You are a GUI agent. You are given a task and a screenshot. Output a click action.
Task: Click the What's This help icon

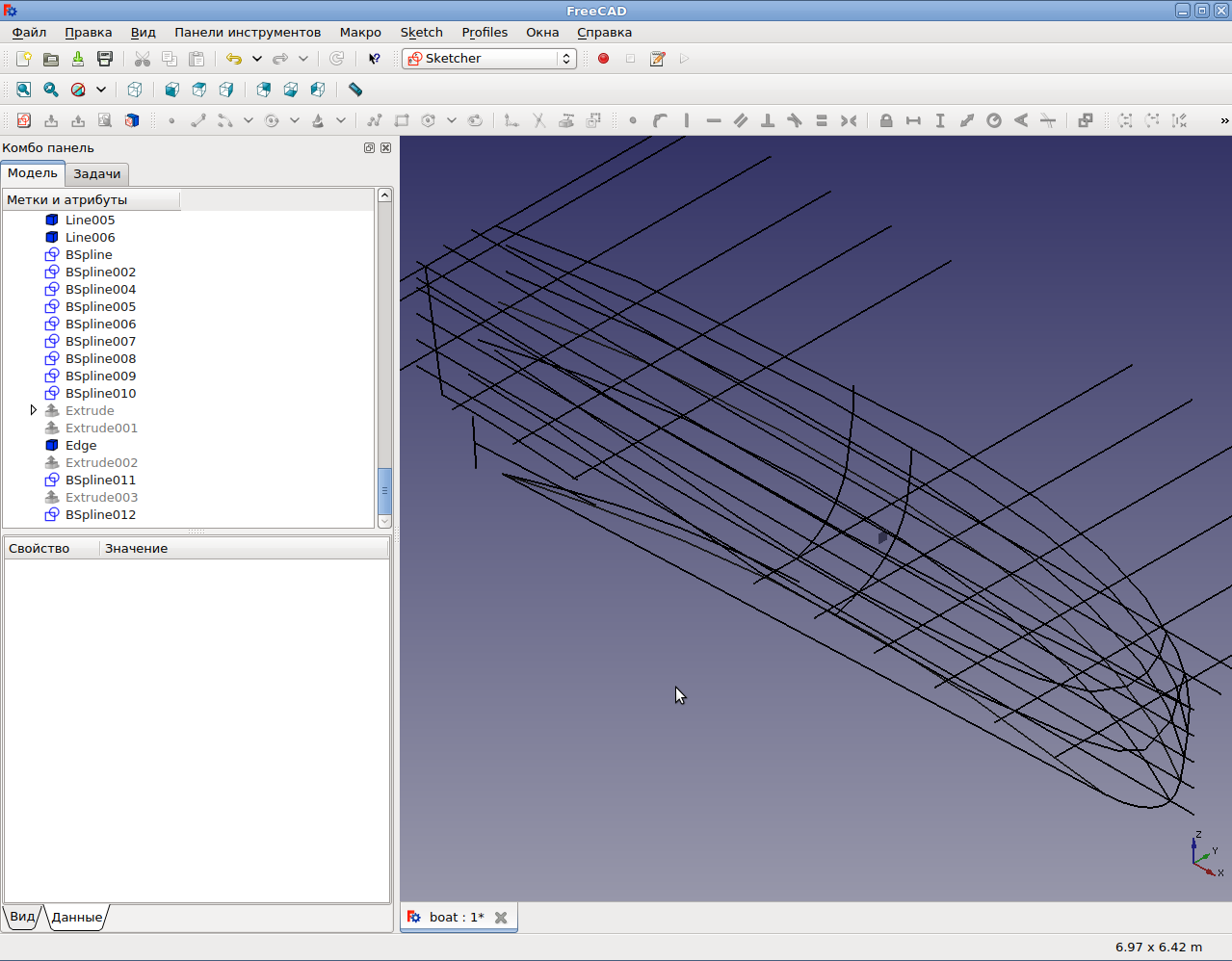coord(375,59)
